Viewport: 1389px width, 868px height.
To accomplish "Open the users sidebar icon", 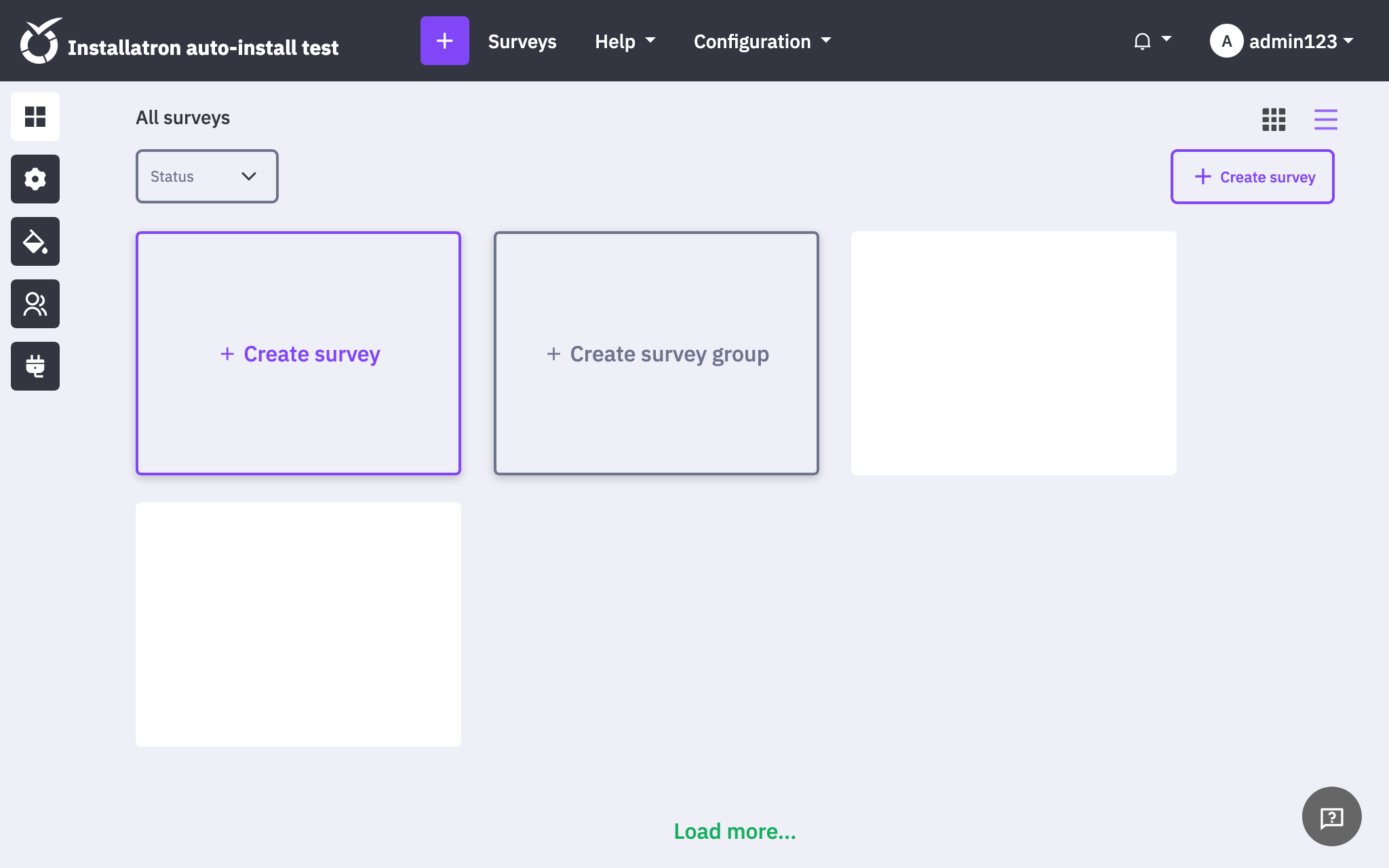I will 35,304.
